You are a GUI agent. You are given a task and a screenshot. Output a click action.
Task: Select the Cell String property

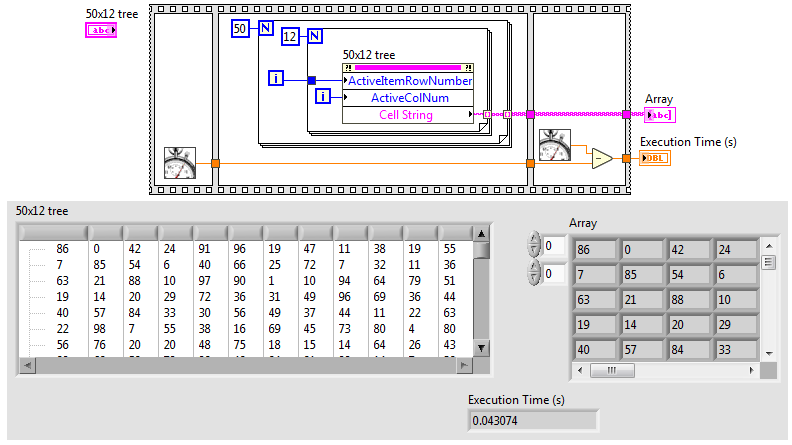click(408, 115)
